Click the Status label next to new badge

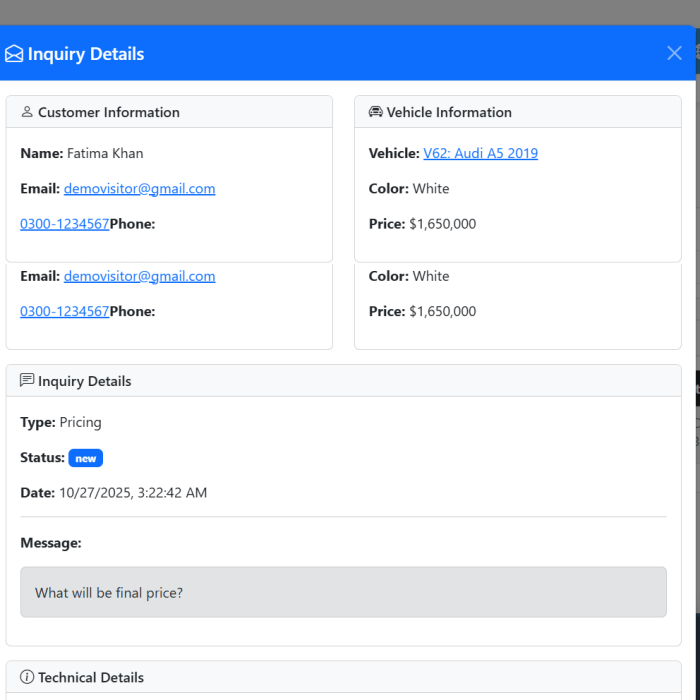[42, 457]
